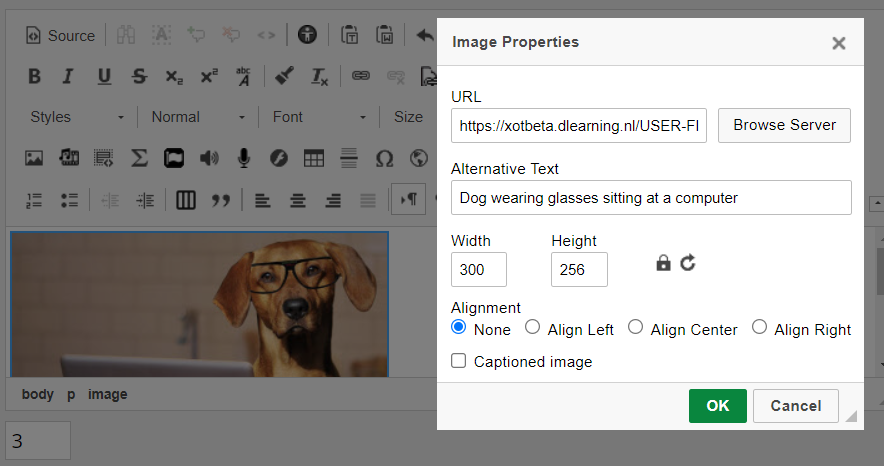The image size is (884, 466).
Task: Switch to Source view
Action: (x=60, y=35)
